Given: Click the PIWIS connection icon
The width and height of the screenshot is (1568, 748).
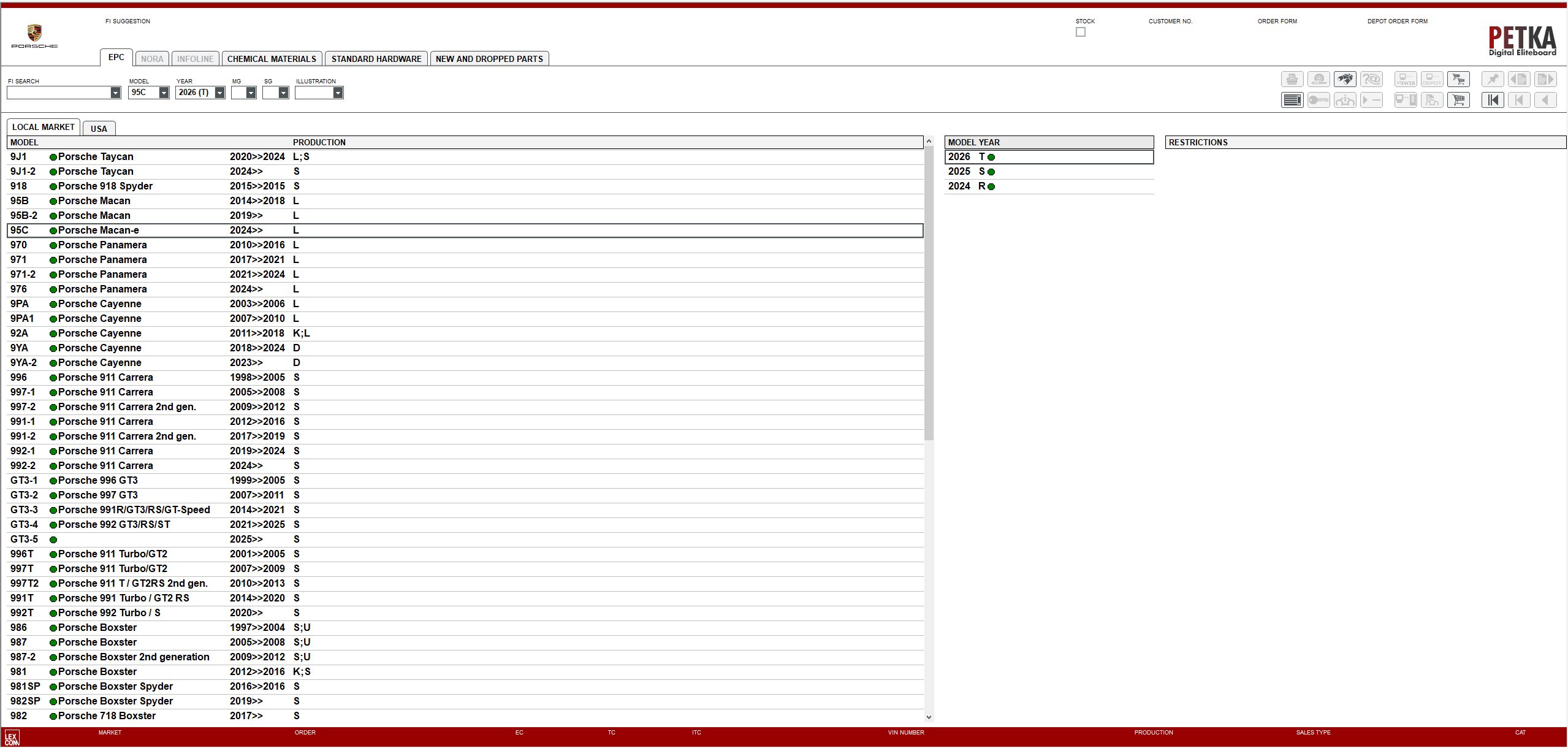Looking at the screenshot, I should (x=1406, y=79).
